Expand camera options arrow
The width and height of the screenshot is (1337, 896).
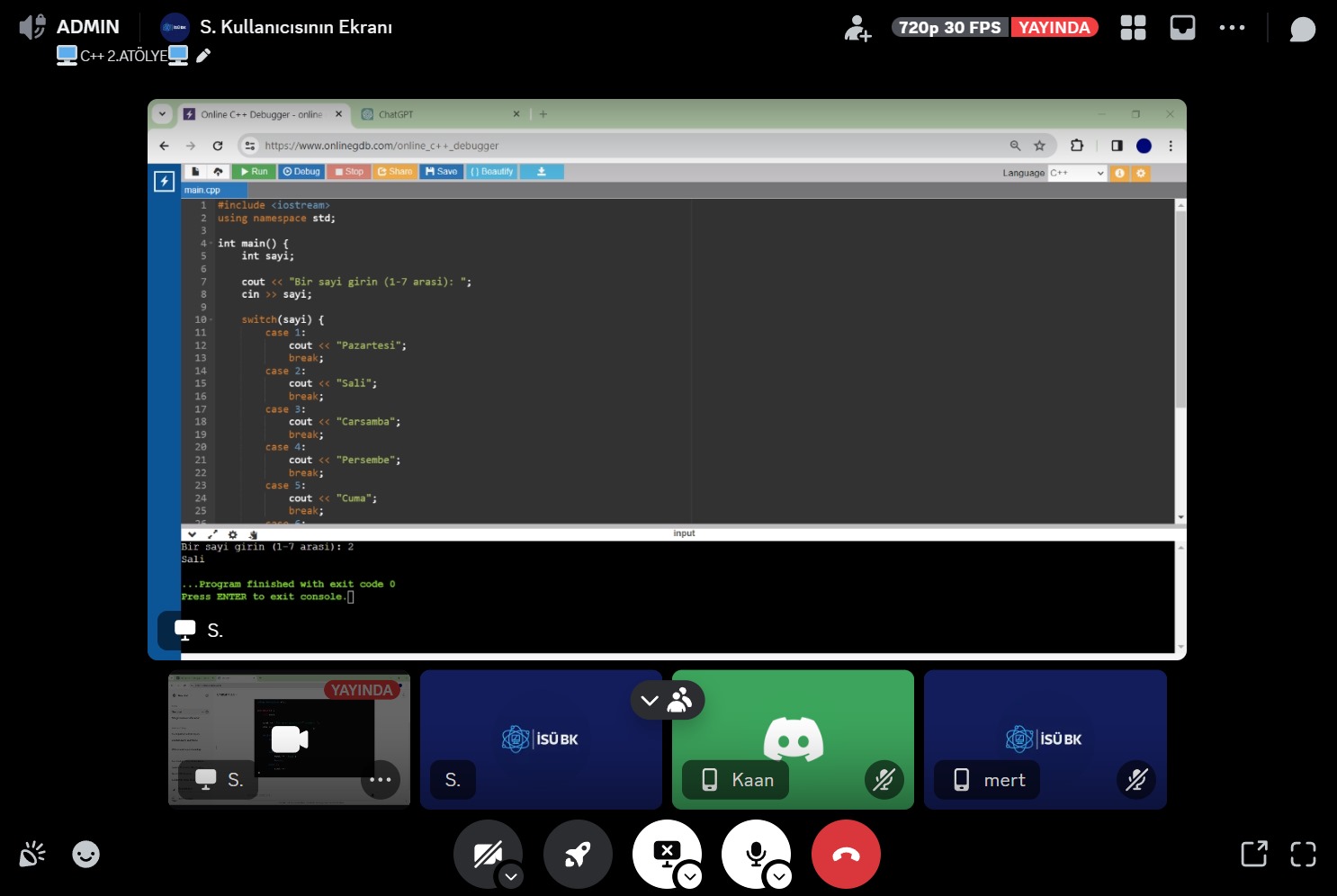point(511,876)
